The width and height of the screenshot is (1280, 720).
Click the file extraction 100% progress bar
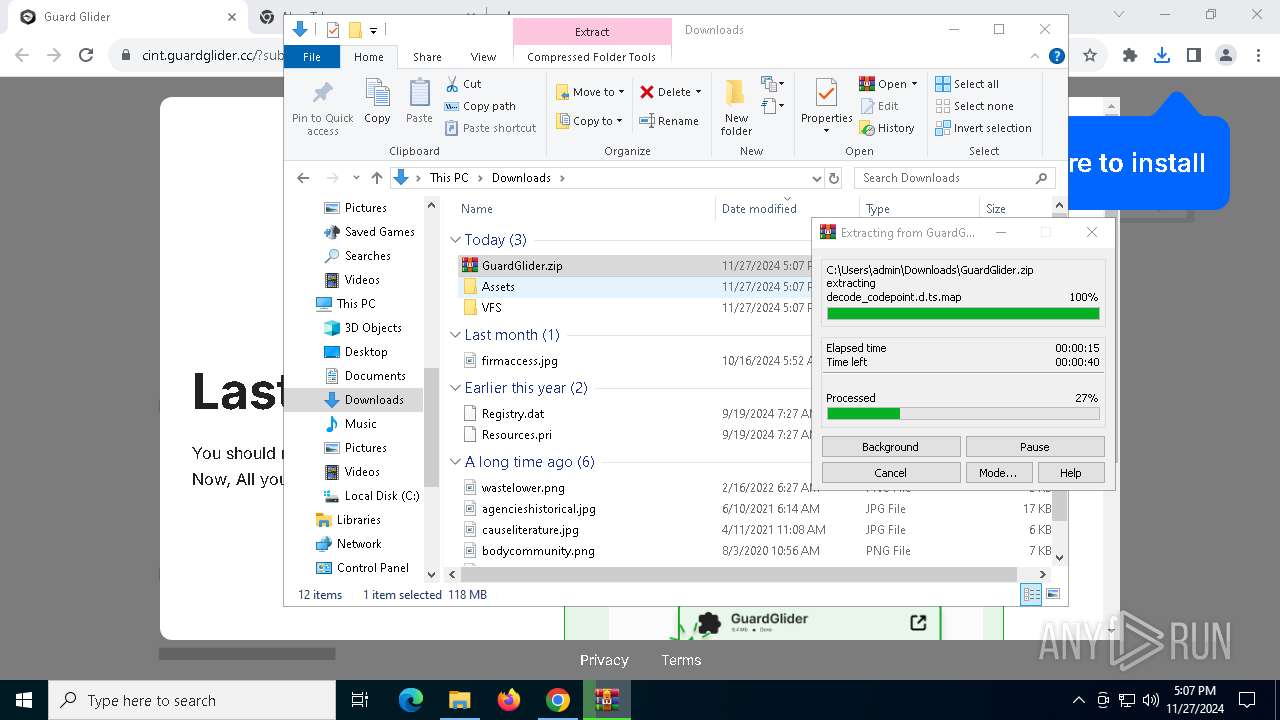962,313
